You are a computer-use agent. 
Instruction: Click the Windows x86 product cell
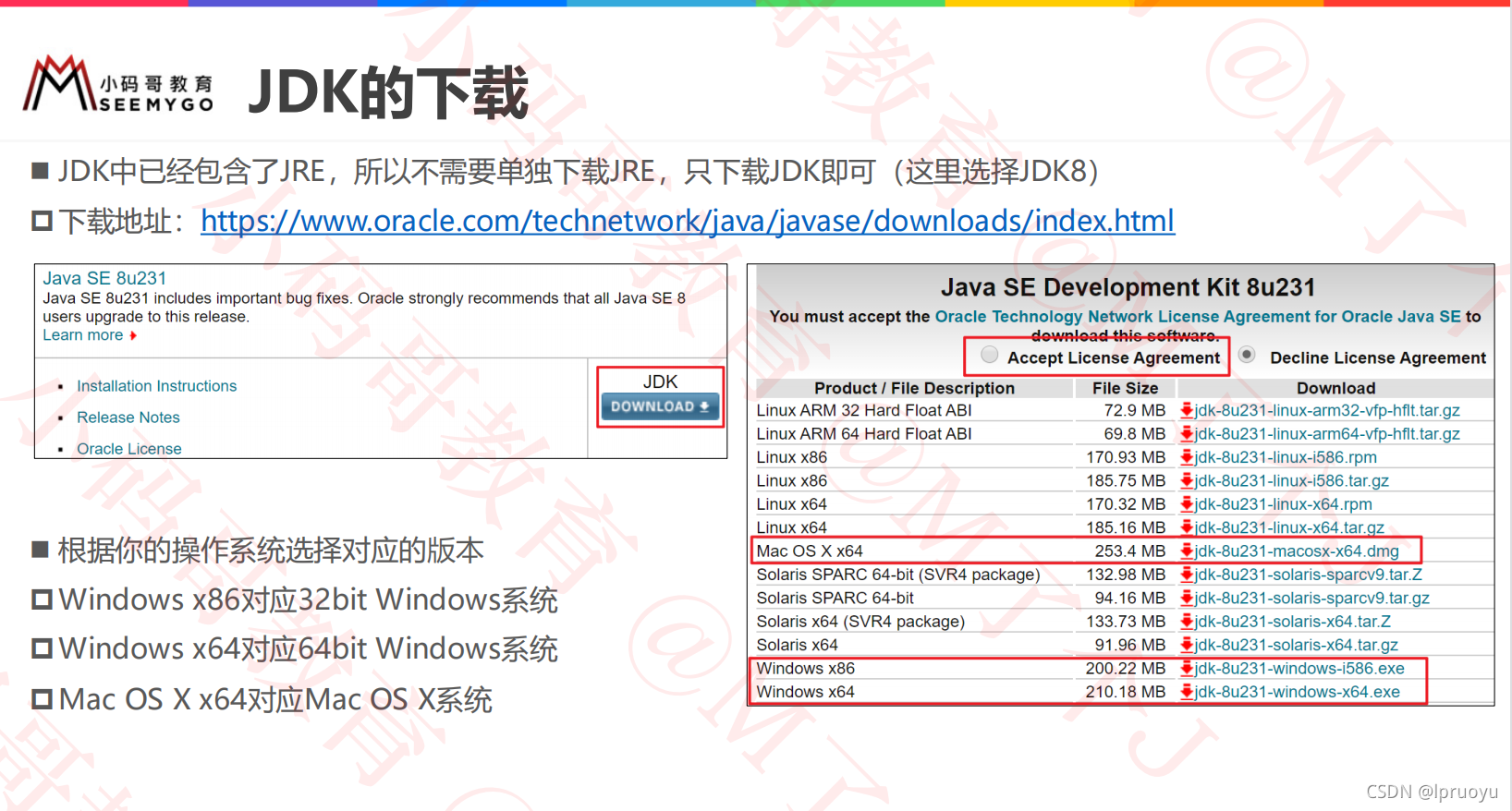tap(806, 669)
